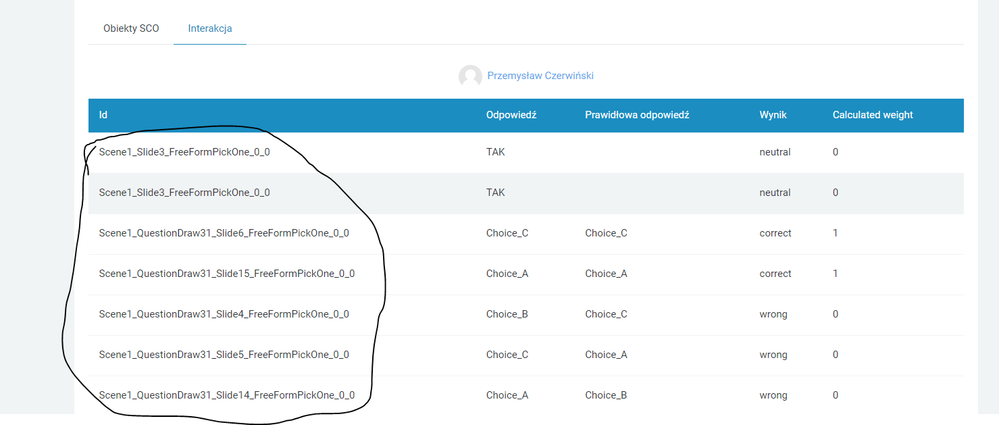
Task: Click the Id column header
Action: [103, 115]
